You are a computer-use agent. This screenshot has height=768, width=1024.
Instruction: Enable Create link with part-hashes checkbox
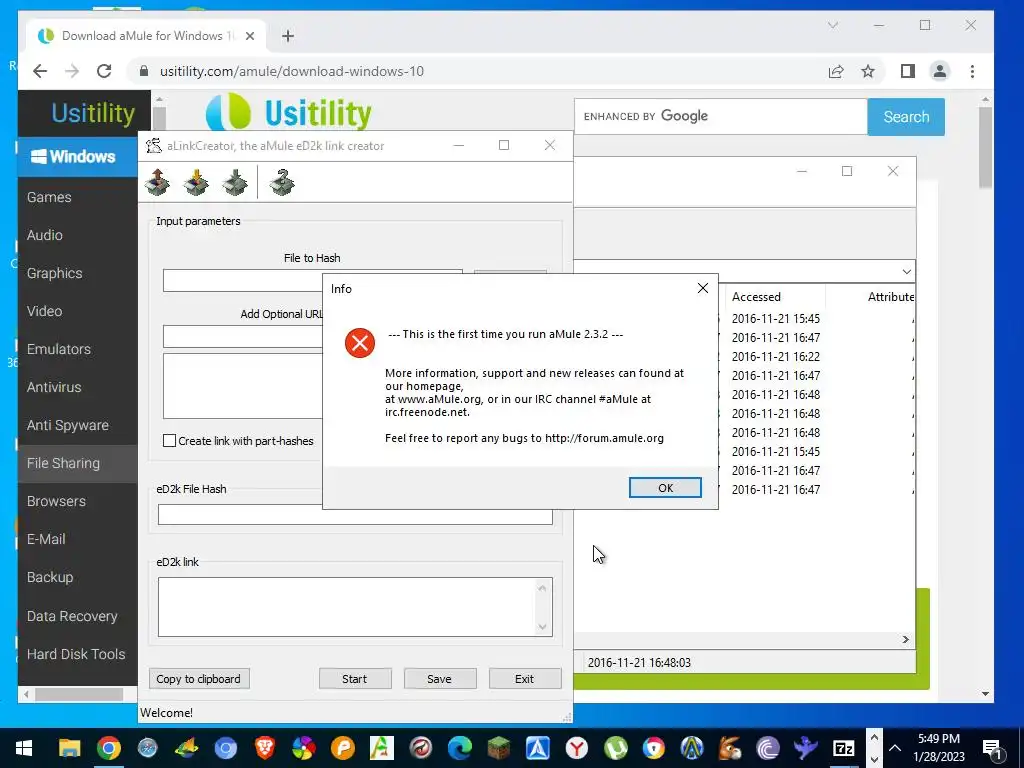point(169,441)
